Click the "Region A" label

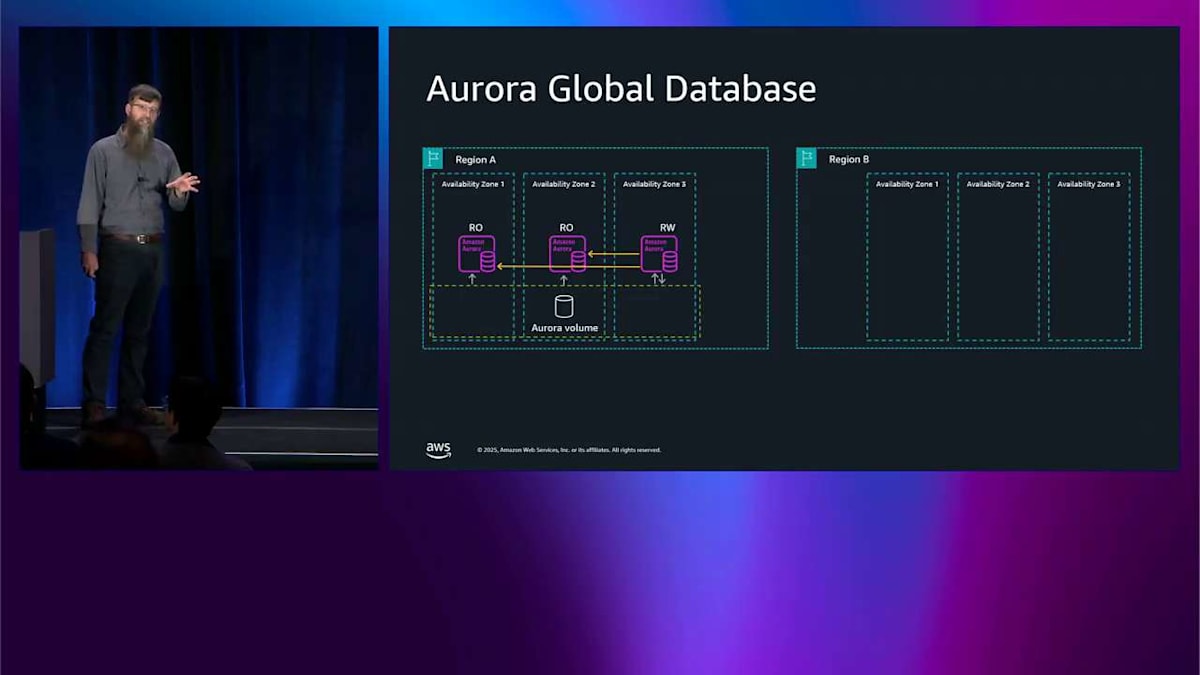pos(476,159)
